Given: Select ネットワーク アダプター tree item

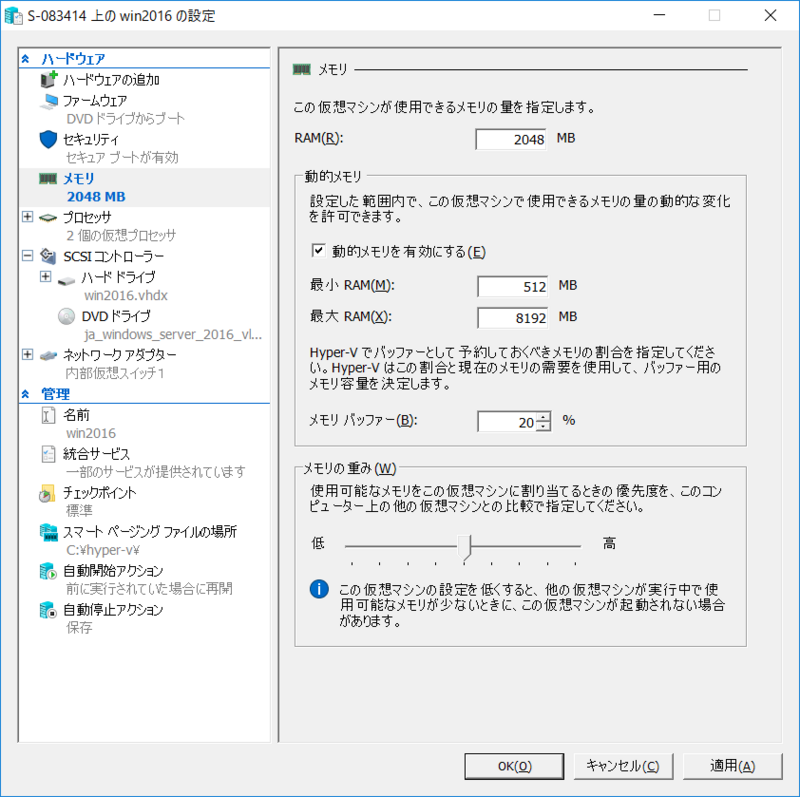Looking at the screenshot, I should 119,354.
